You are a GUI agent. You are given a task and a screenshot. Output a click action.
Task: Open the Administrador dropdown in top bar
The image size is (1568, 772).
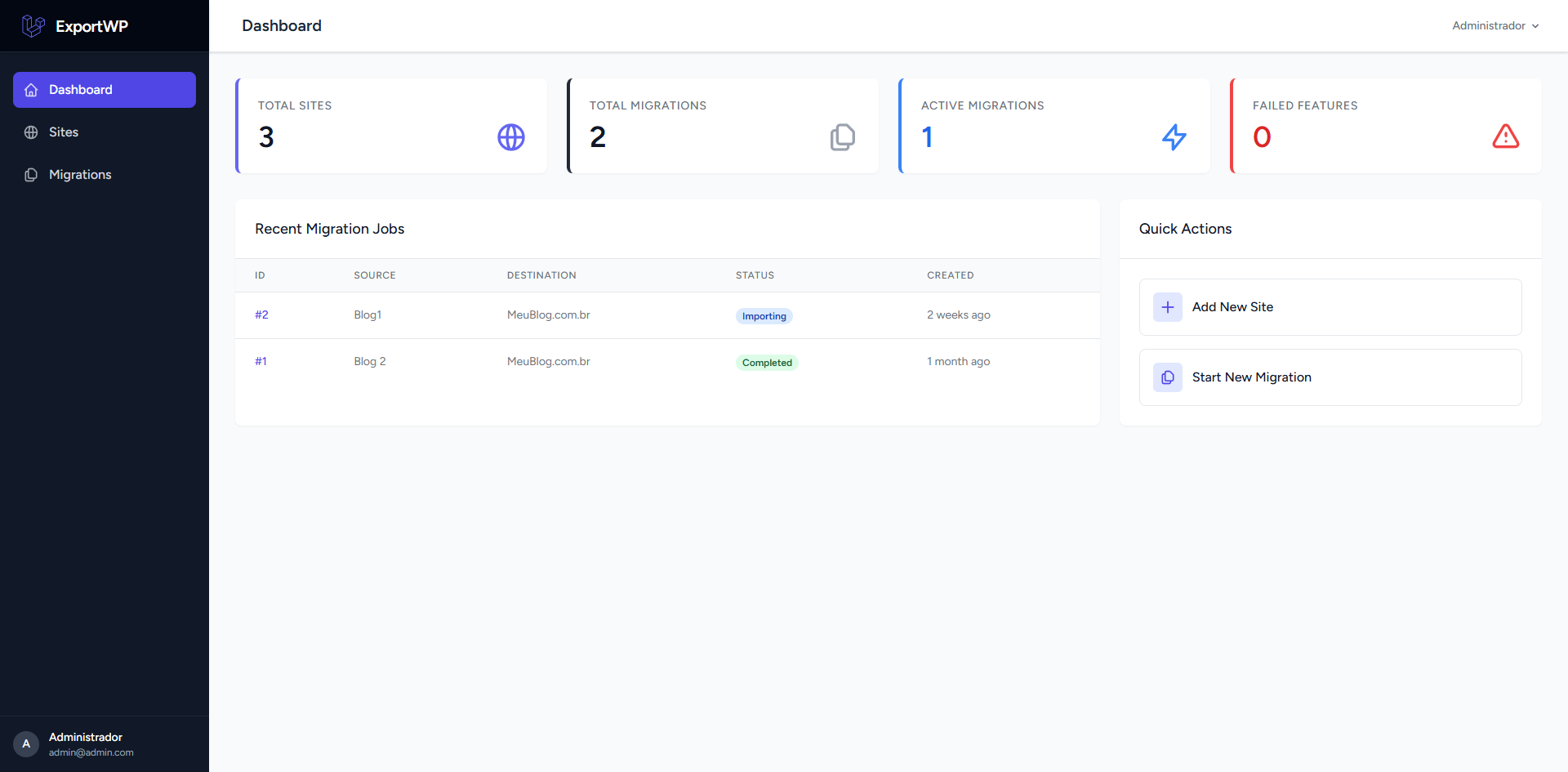click(1495, 26)
